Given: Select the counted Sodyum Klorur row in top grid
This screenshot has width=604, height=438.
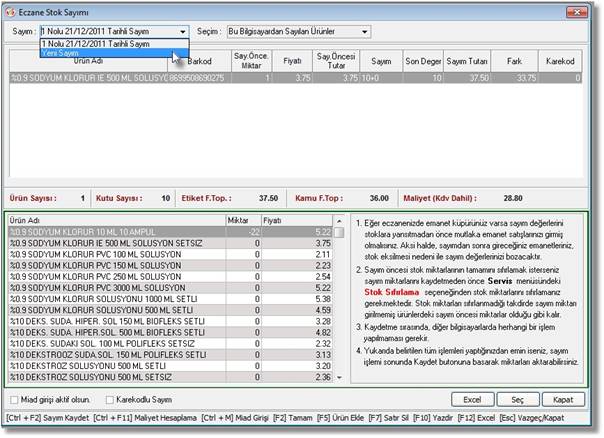Looking at the screenshot, I should (x=200, y=76).
